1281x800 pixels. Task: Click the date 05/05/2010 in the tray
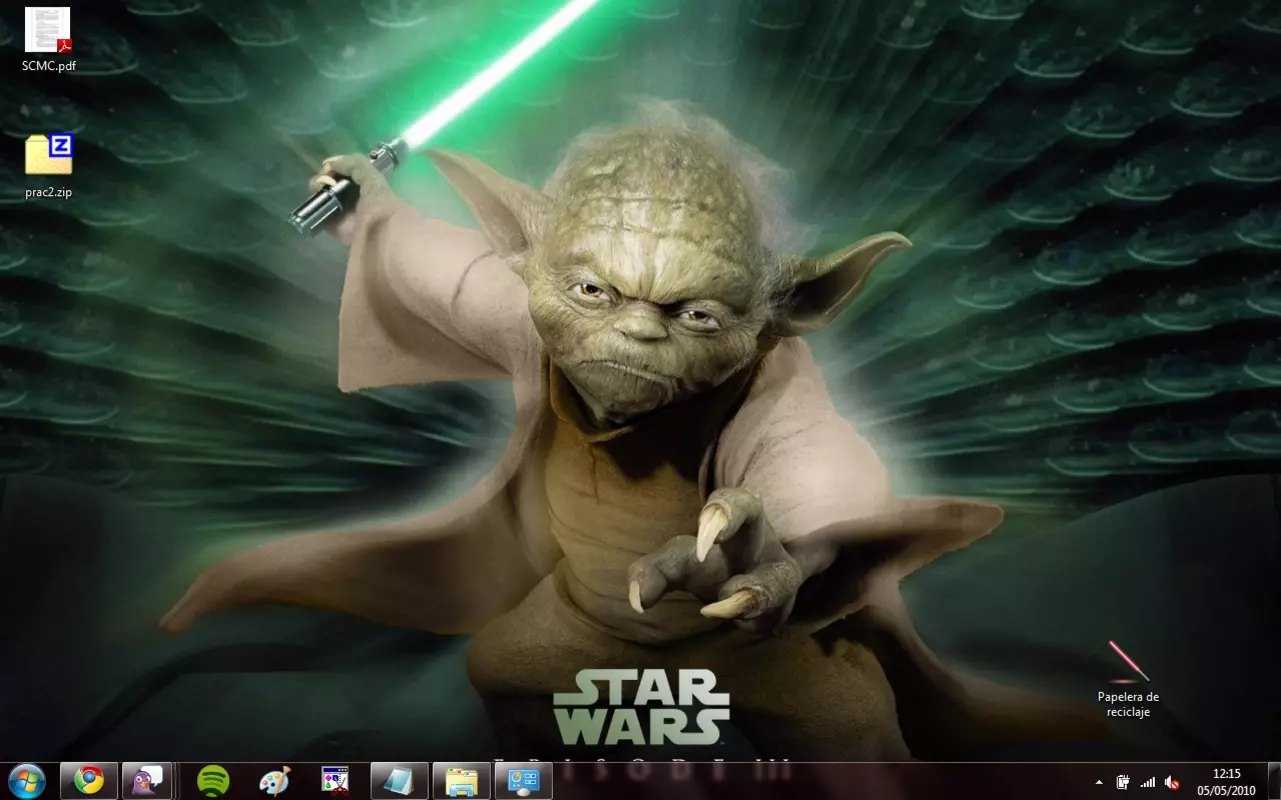click(x=1227, y=789)
